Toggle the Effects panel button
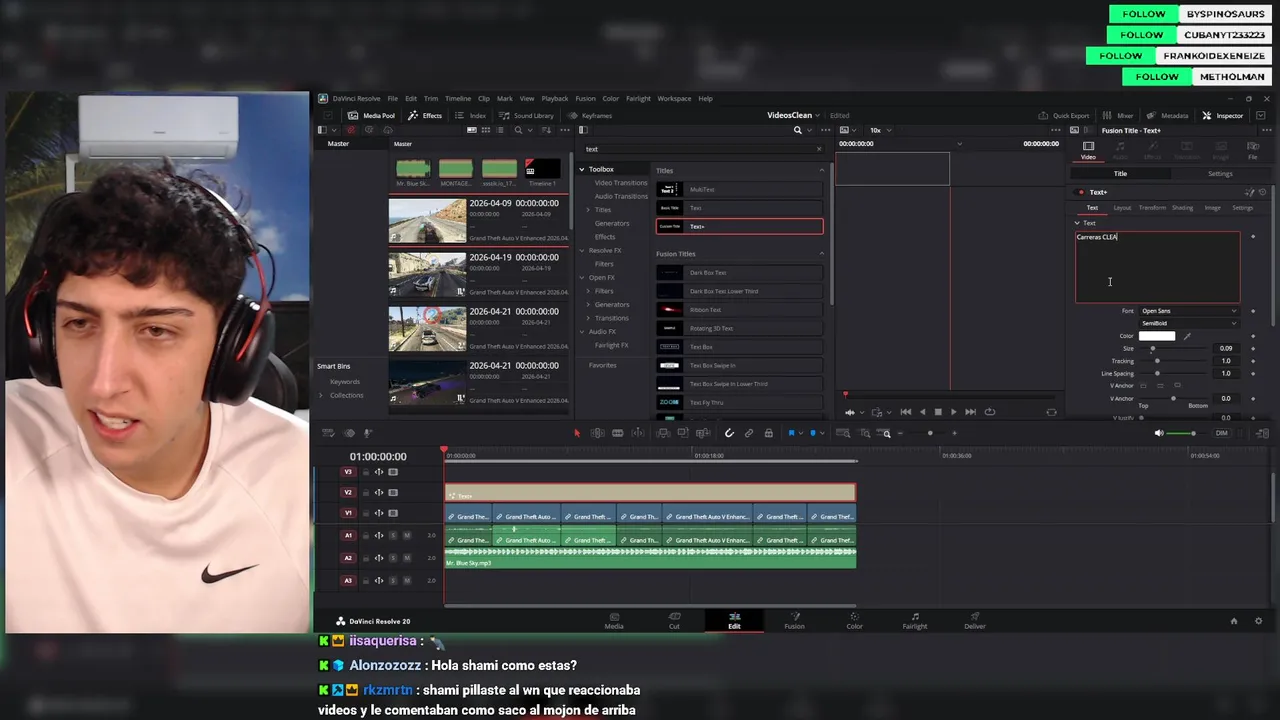 (x=425, y=115)
